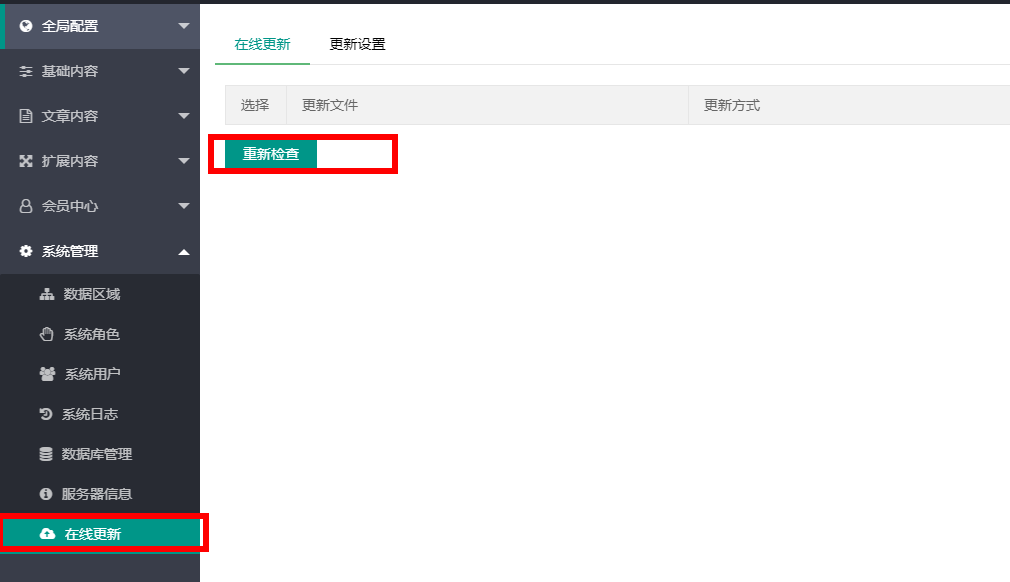Image resolution: width=1010 pixels, height=582 pixels.
Task: Open the 系统用户 submenu item
Action: (x=100, y=374)
